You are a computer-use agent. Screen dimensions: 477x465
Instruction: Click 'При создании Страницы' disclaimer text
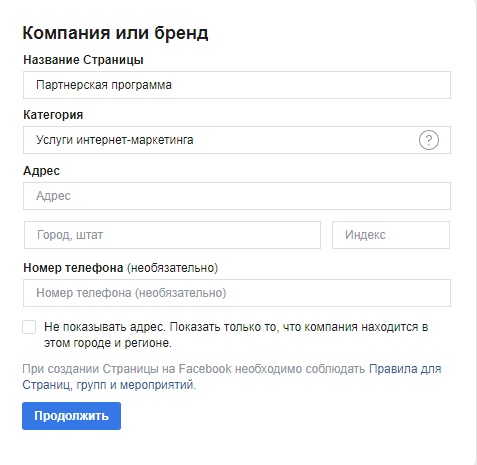tap(90, 369)
